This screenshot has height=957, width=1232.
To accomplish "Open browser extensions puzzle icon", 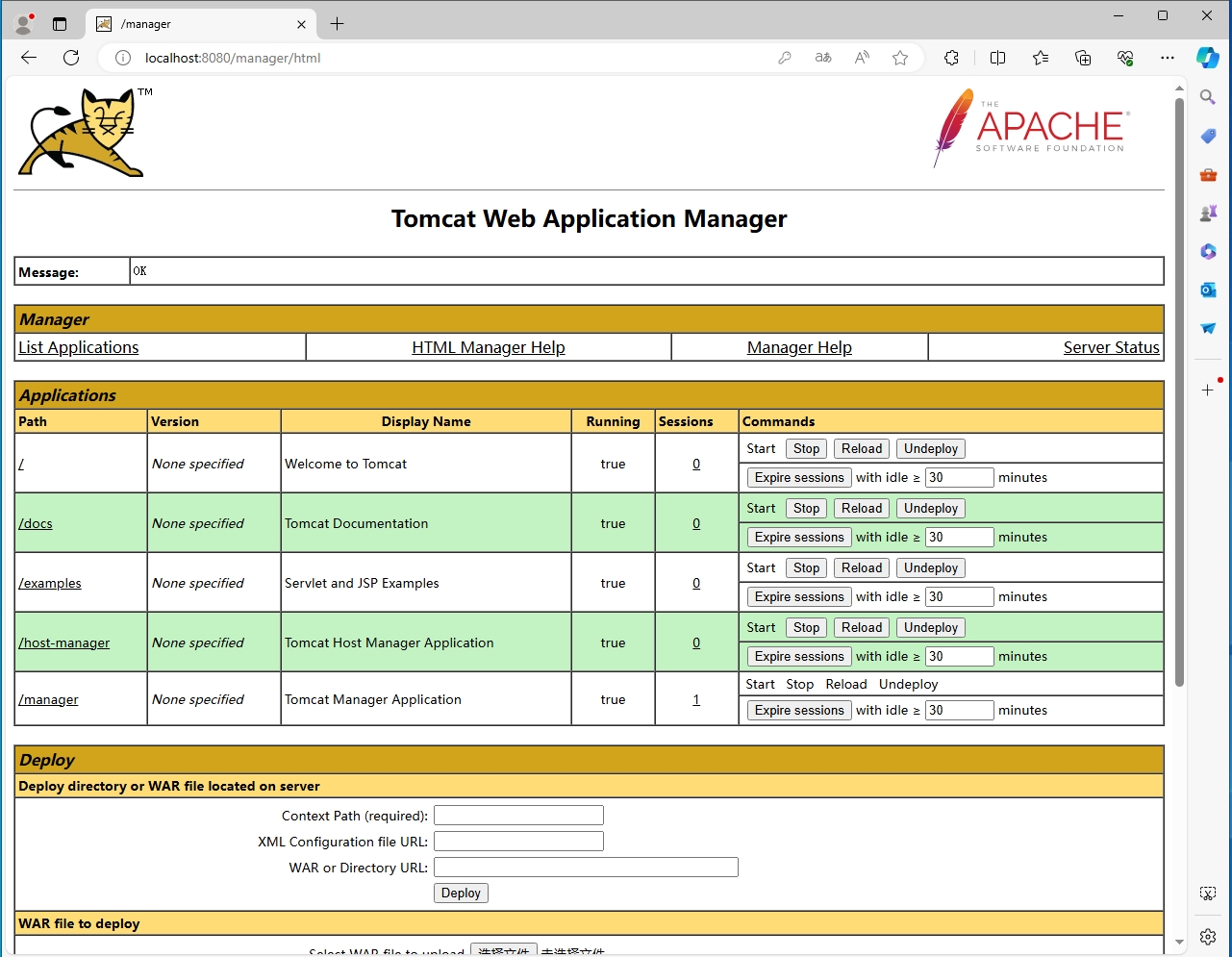I will coord(951,58).
